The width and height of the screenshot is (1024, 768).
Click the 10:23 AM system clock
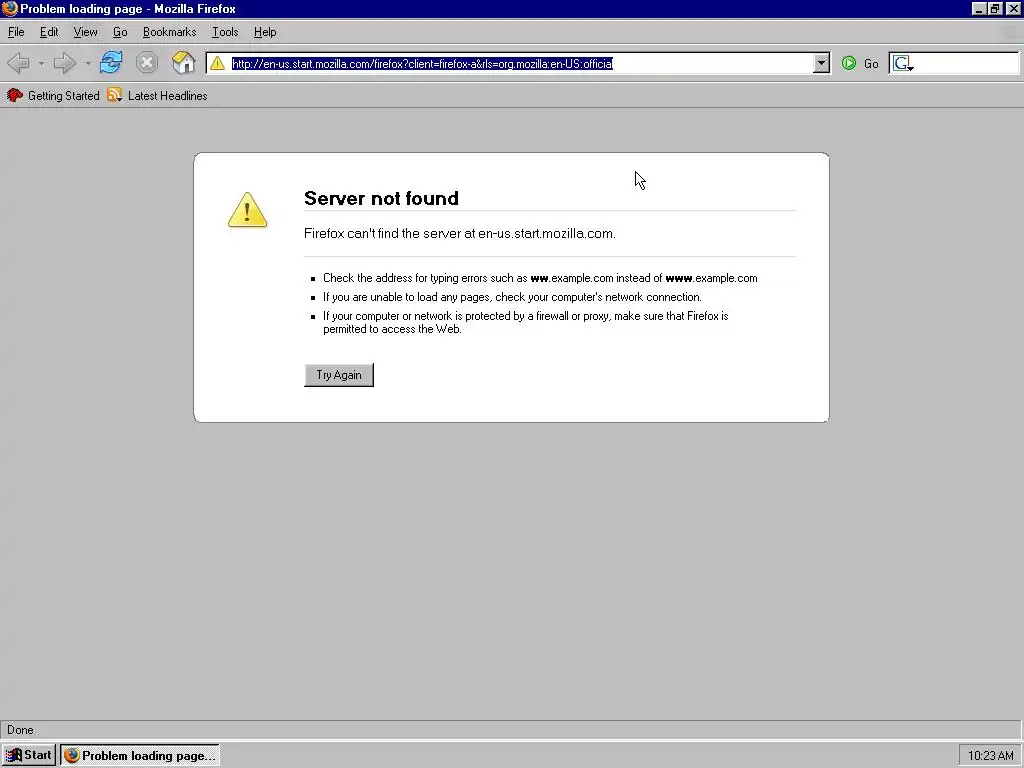(x=990, y=756)
